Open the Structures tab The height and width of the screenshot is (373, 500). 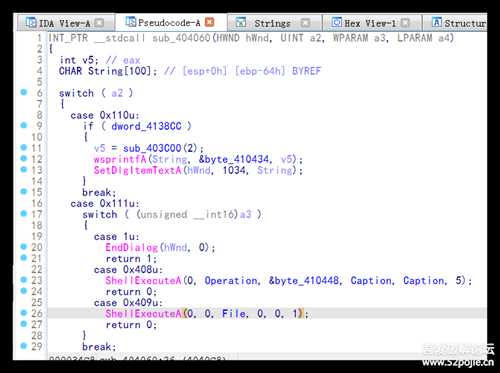pyautogui.click(x=459, y=23)
